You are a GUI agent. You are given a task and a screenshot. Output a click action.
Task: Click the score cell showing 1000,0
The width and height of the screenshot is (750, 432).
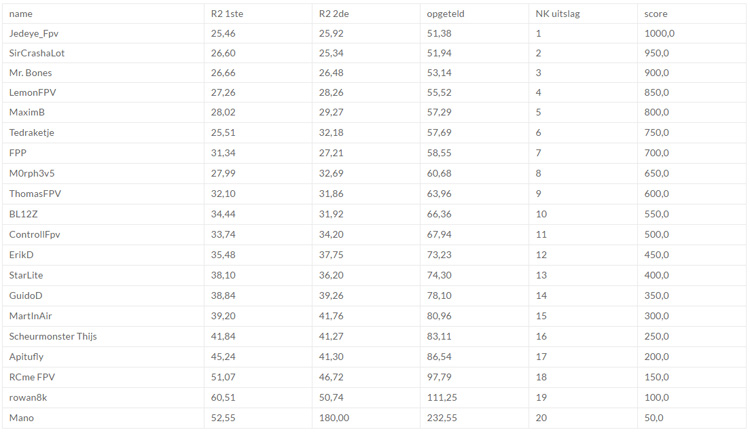pyautogui.click(x=659, y=33)
